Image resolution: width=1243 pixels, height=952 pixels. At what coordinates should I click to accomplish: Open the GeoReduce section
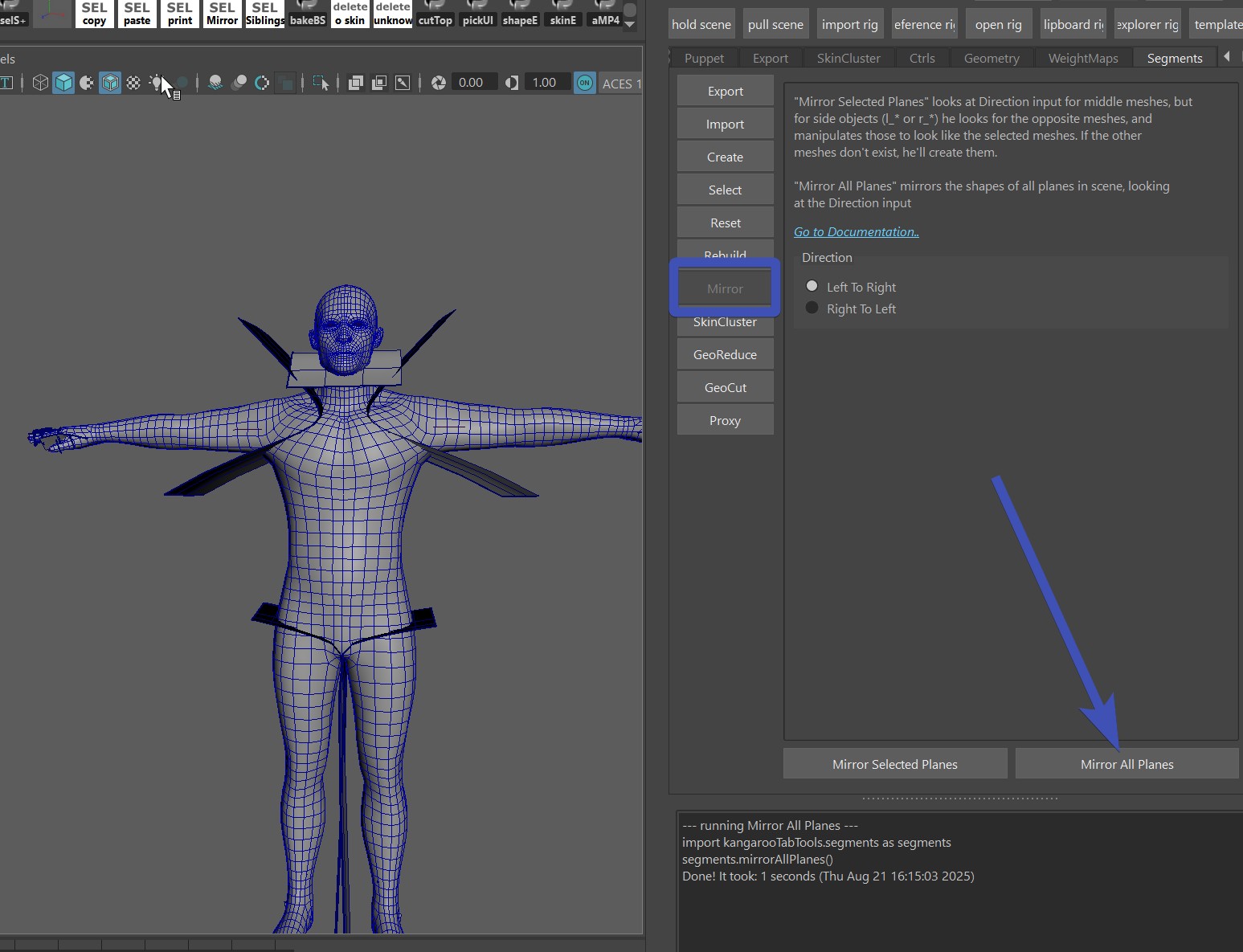[x=725, y=354]
